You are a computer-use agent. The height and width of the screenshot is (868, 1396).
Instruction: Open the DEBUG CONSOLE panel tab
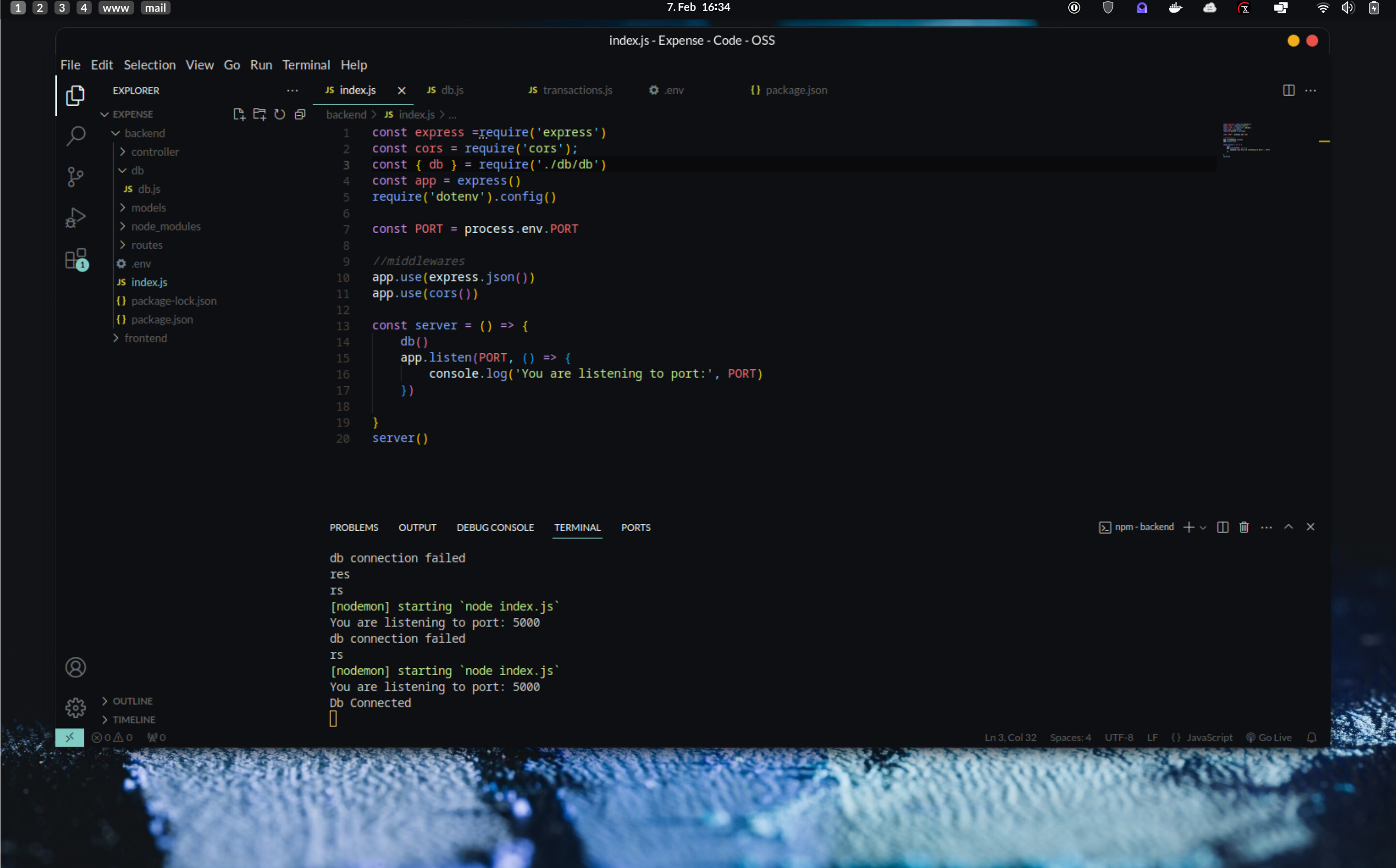[495, 528]
